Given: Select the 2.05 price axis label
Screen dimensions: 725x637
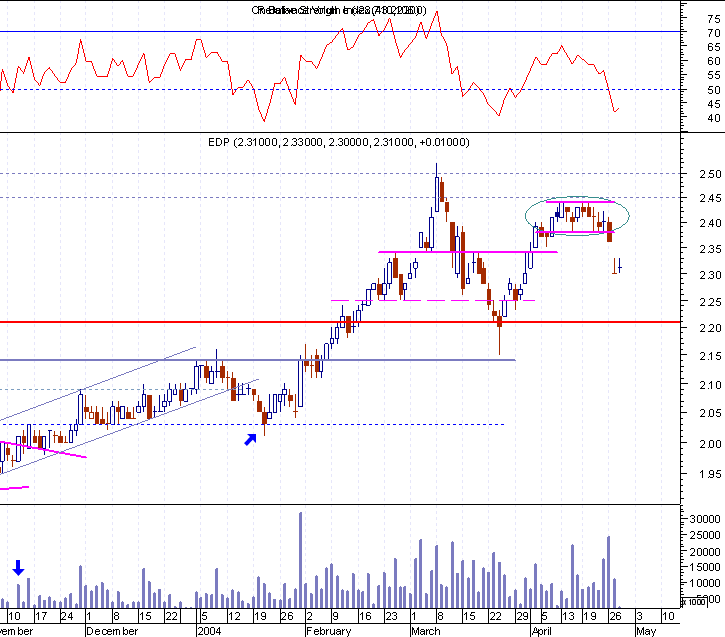Looking at the screenshot, I should click(x=710, y=413).
